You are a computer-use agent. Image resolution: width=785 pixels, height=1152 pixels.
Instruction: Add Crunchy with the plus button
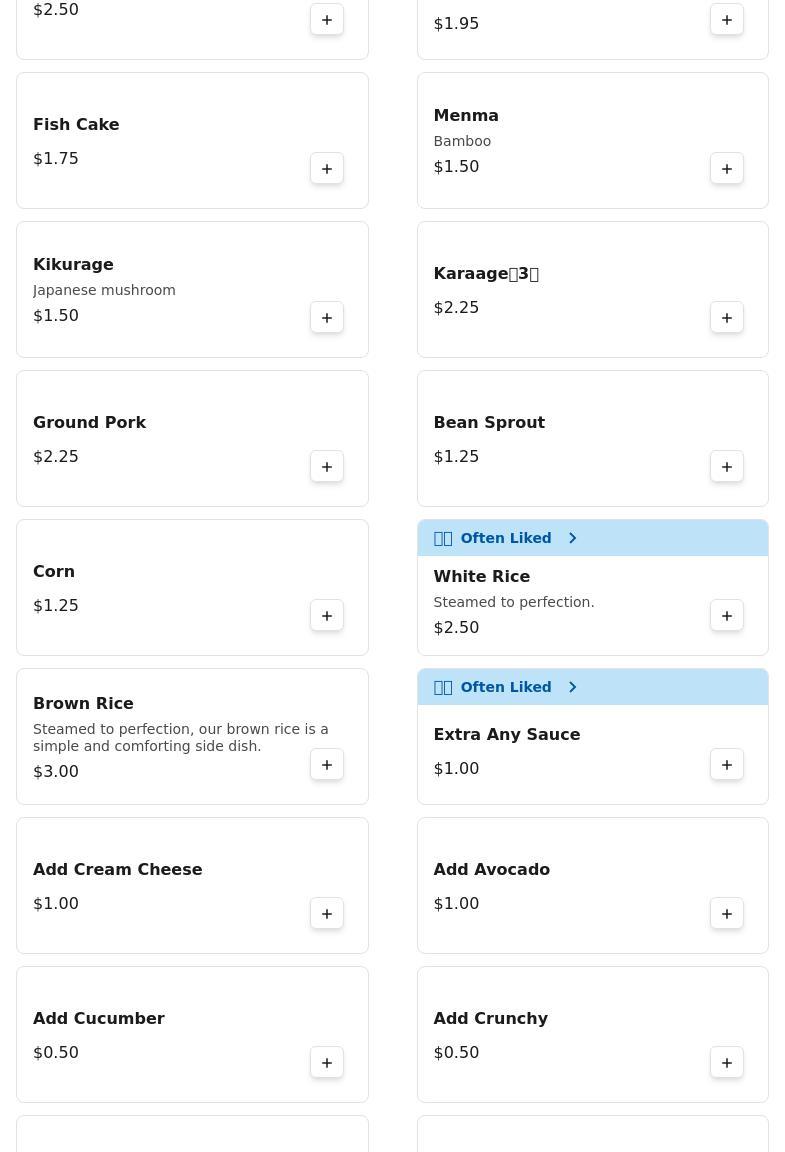click(727, 1063)
